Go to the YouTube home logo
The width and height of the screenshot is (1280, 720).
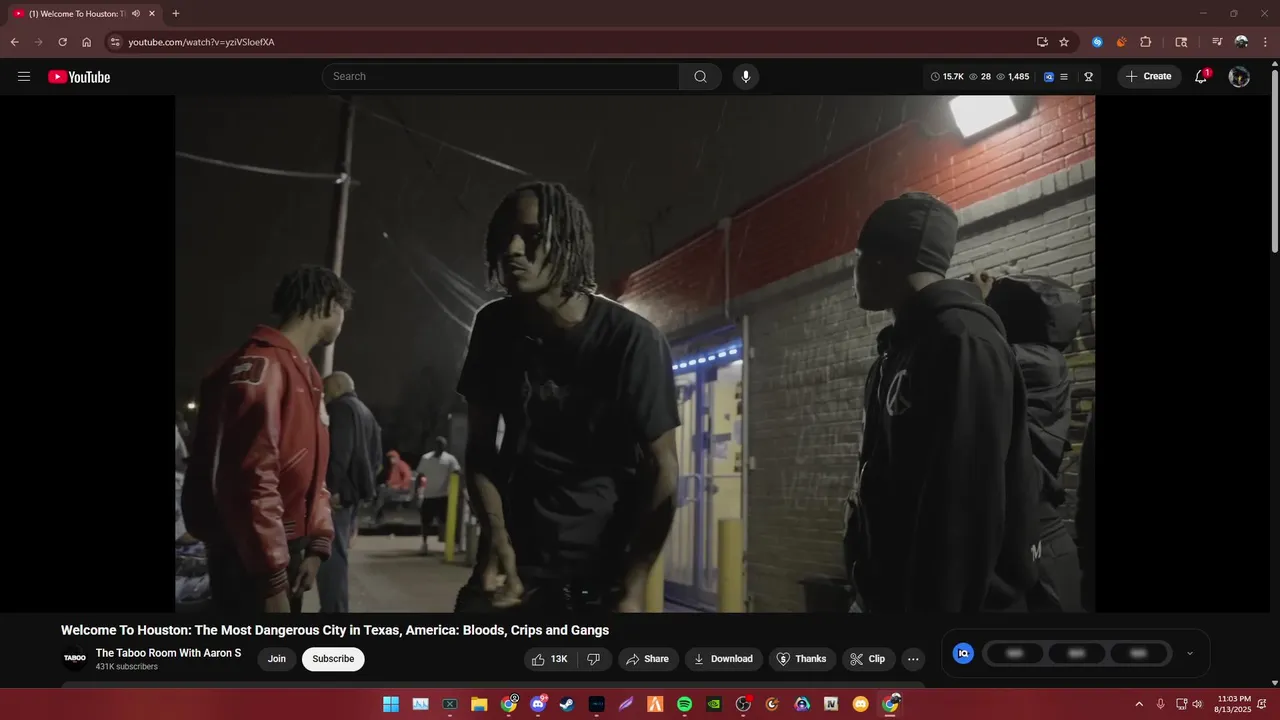click(79, 77)
